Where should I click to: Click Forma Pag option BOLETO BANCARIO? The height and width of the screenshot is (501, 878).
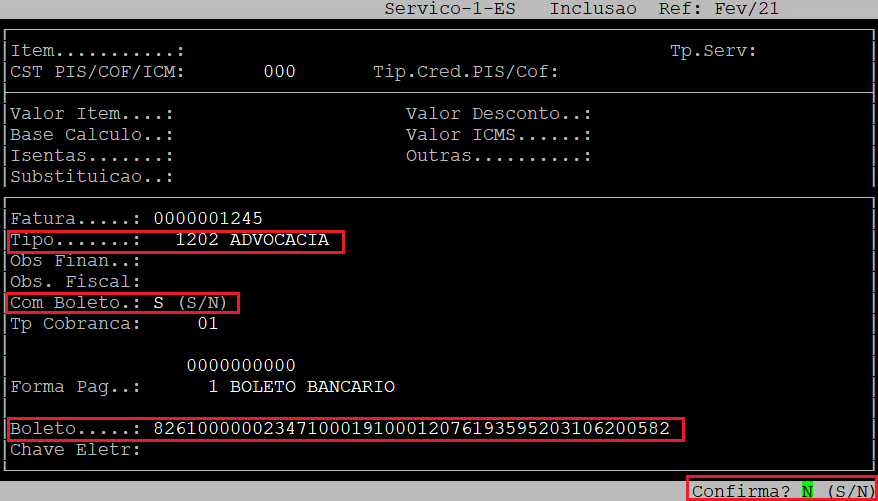coord(312,387)
